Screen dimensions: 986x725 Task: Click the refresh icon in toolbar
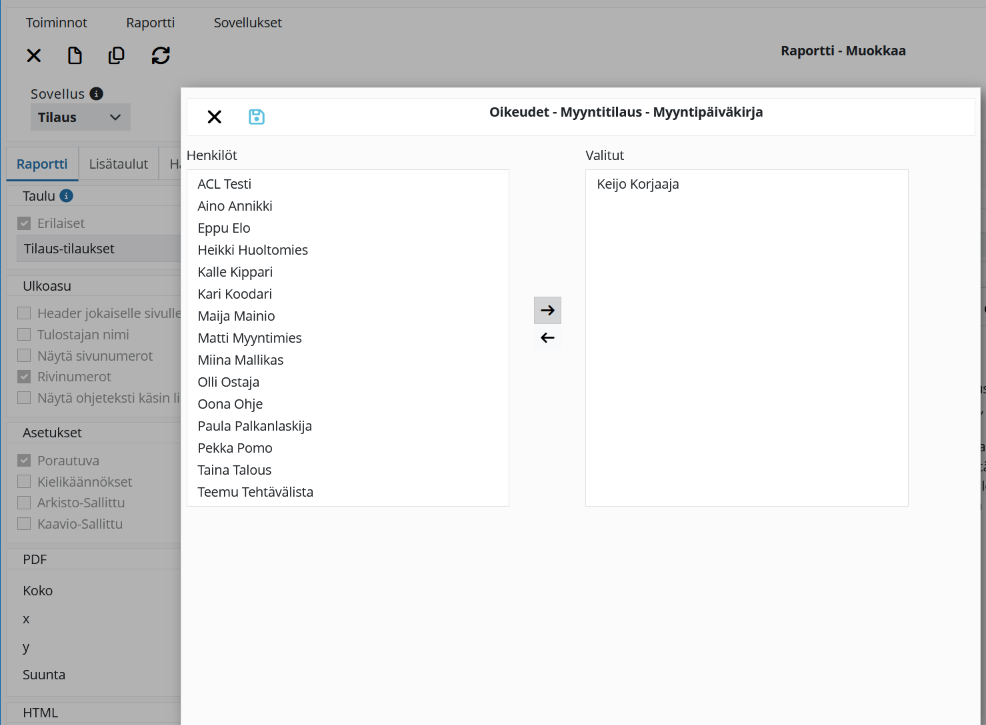click(160, 55)
